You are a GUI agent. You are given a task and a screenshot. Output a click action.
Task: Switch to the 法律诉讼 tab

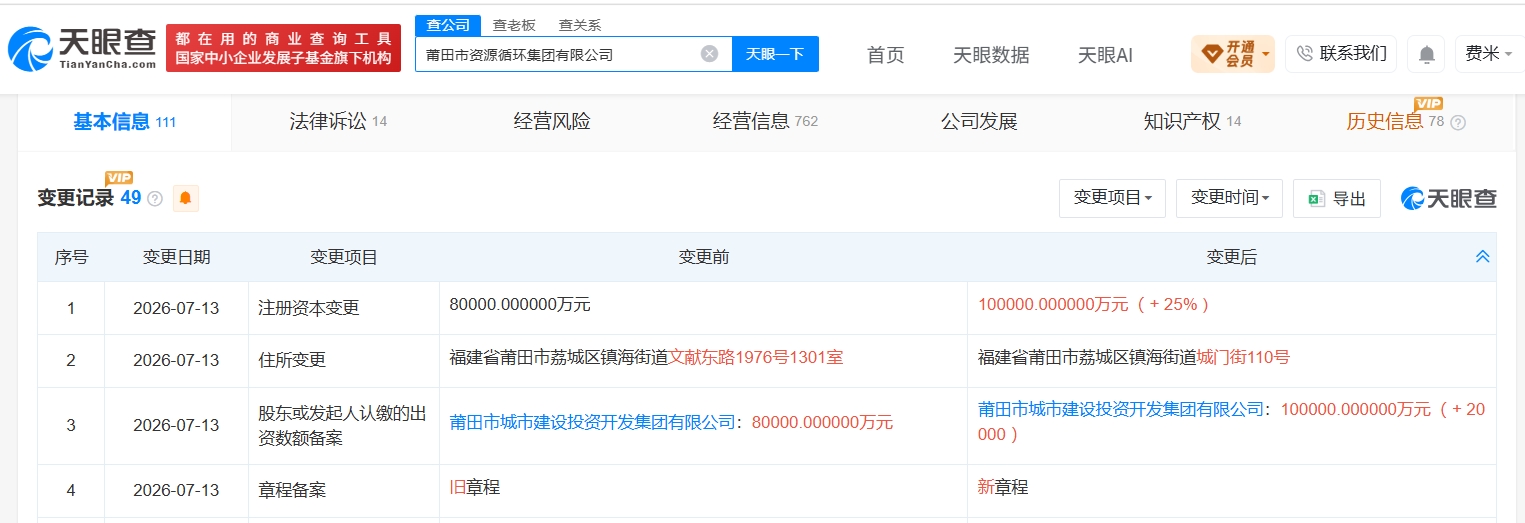(338, 122)
